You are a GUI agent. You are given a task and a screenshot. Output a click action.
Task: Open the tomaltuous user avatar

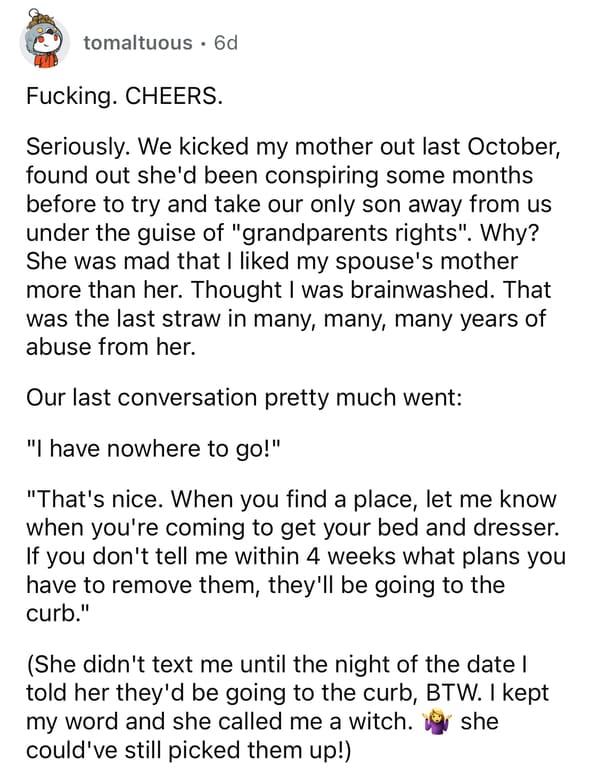click(45, 40)
